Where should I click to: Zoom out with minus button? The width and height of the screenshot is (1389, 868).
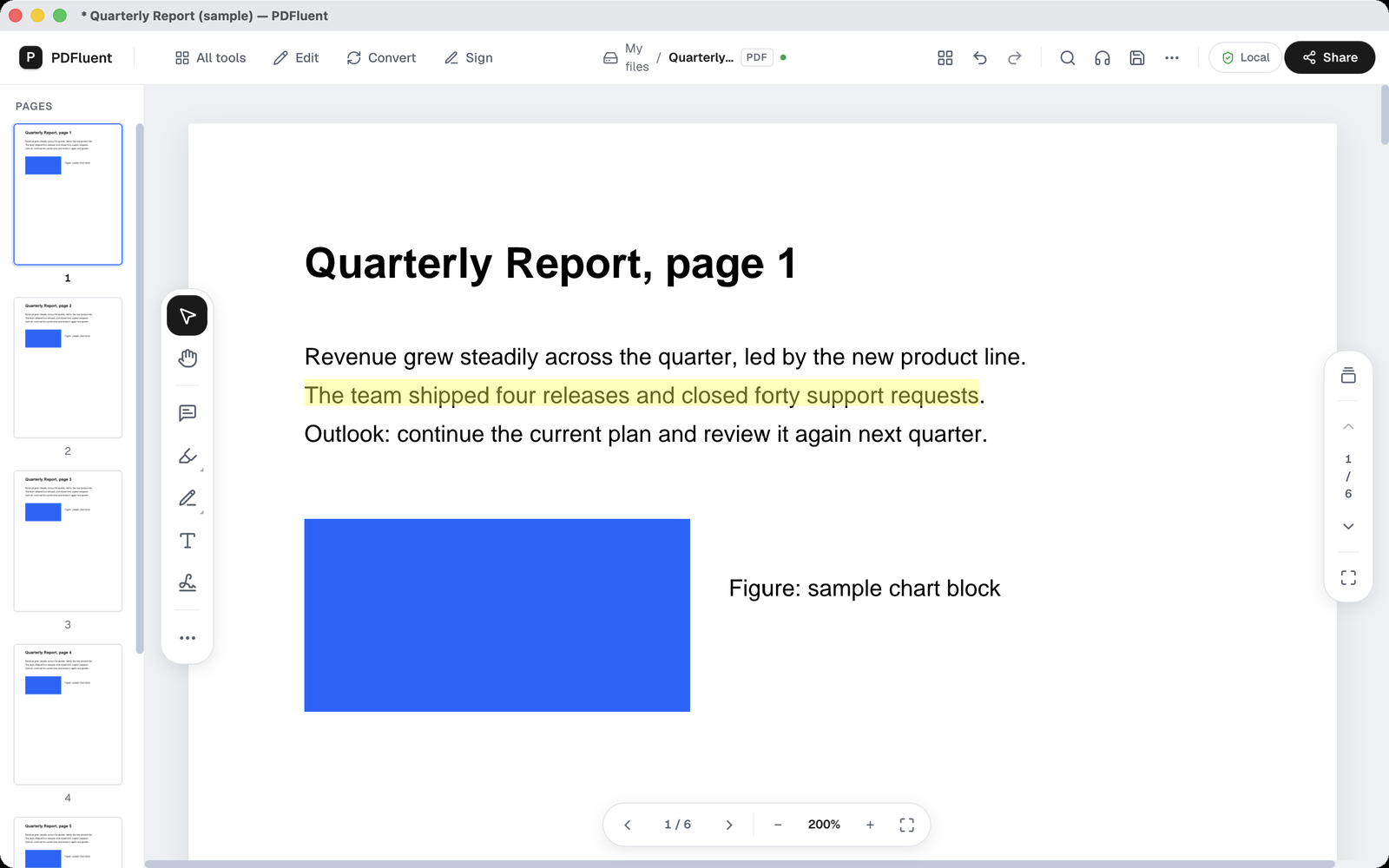point(778,825)
